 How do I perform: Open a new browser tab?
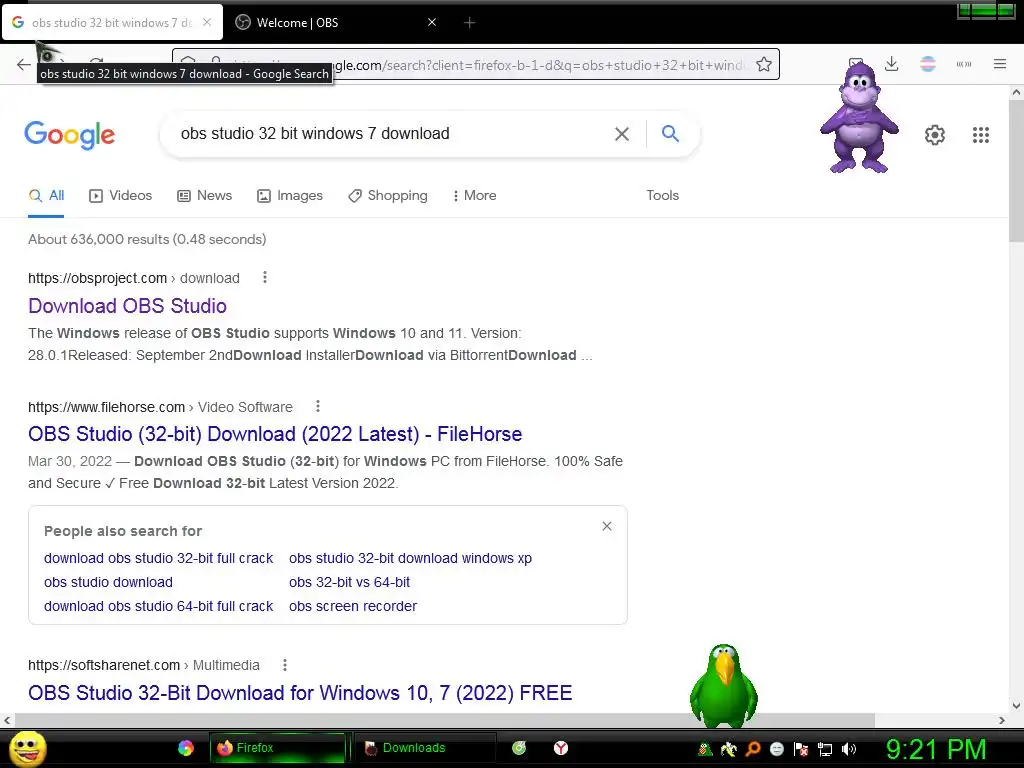tap(469, 22)
